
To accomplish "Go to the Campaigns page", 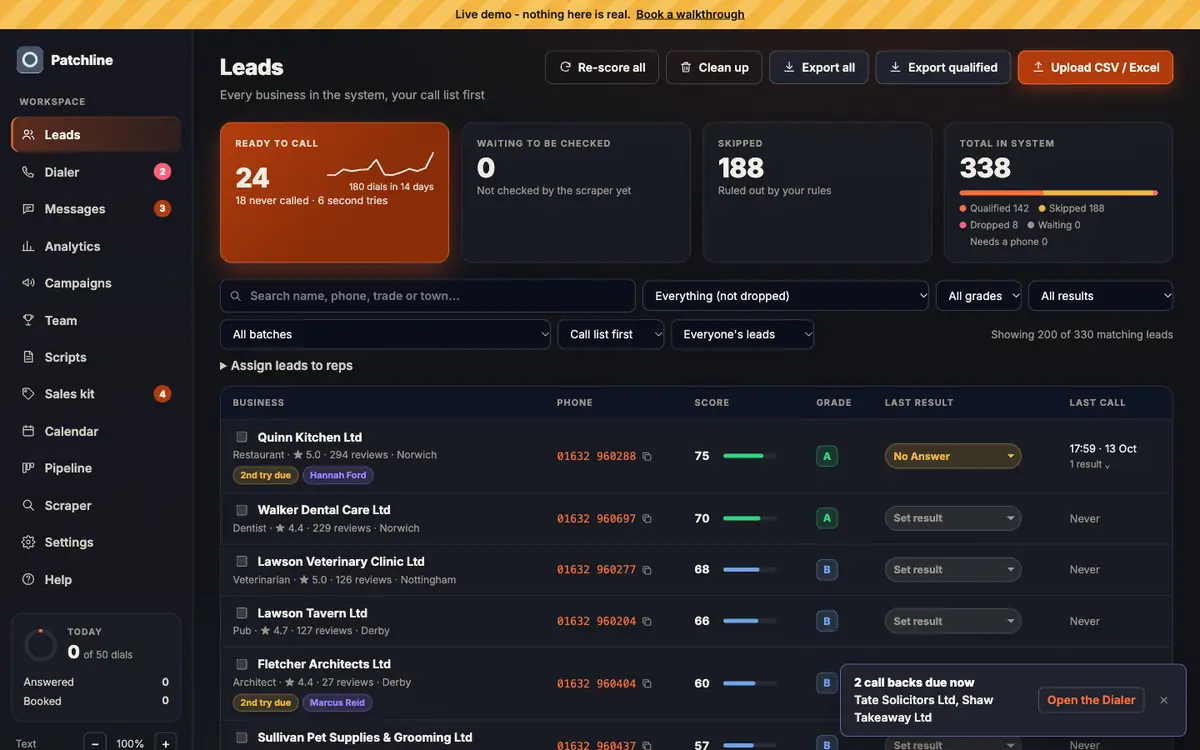I will click(x=96, y=283).
